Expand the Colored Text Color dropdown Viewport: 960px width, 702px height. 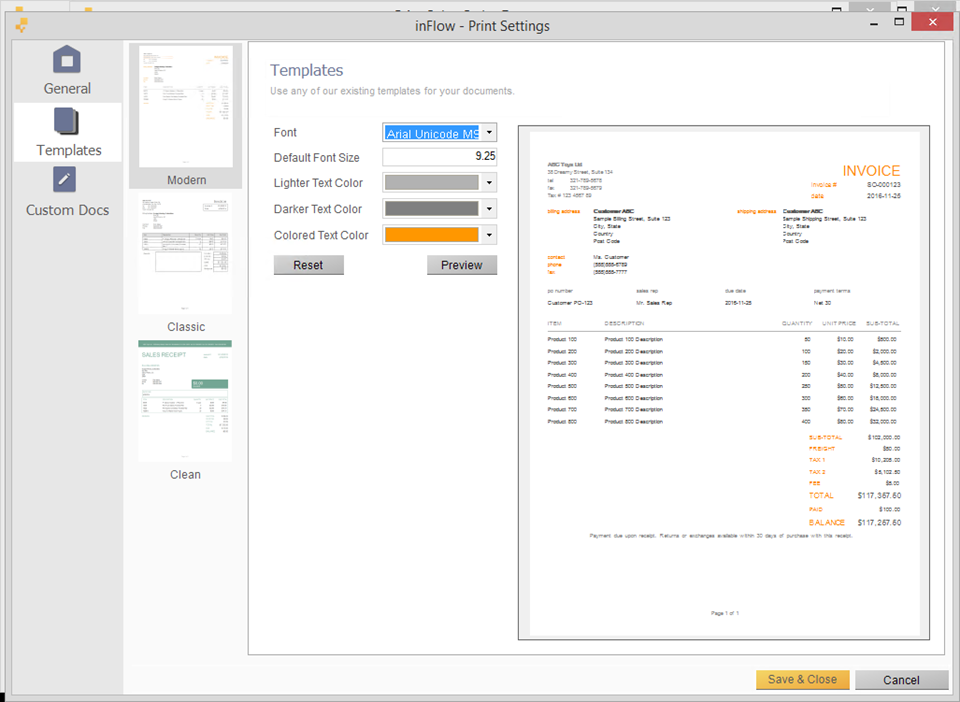[x=489, y=234]
